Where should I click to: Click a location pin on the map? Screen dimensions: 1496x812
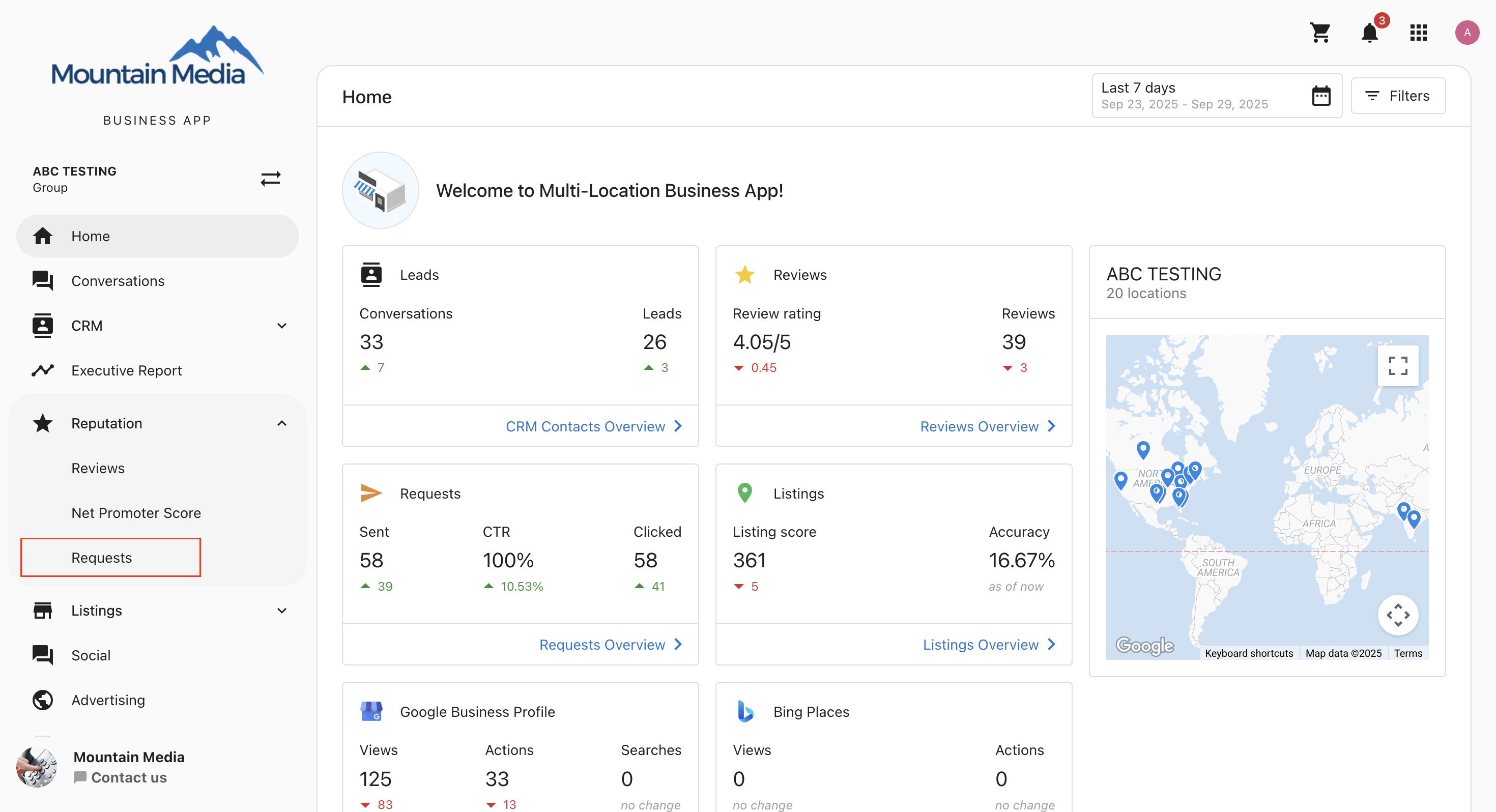point(1142,448)
